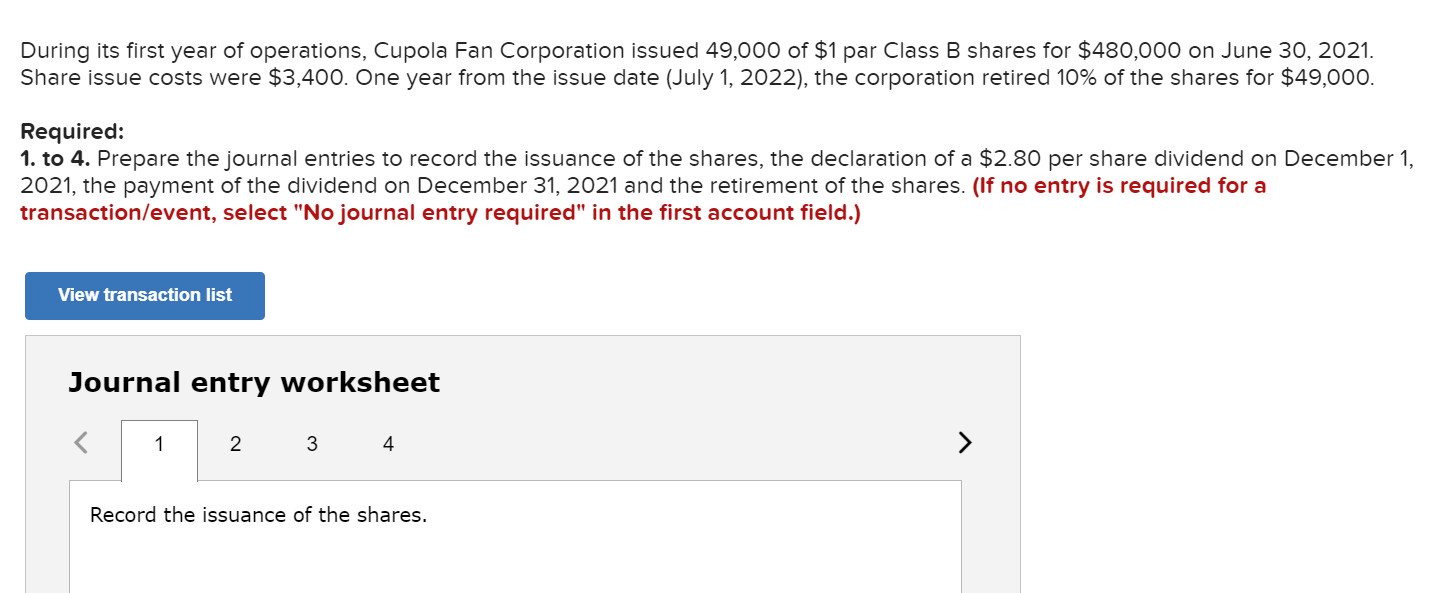Expand entry navigation via right disclosure arrow
The height and width of the screenshot is (593, 1436).
pyautogui.click(x=963, y=442)
